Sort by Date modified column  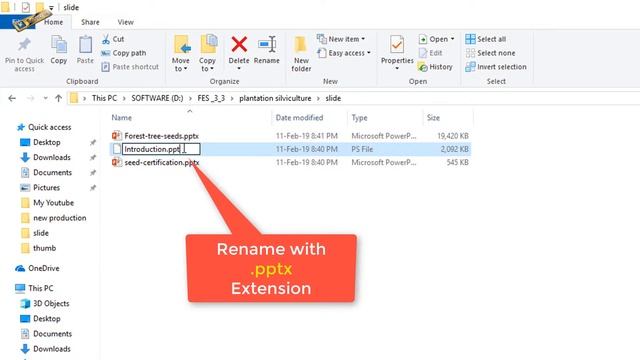[x=299, y=118]
